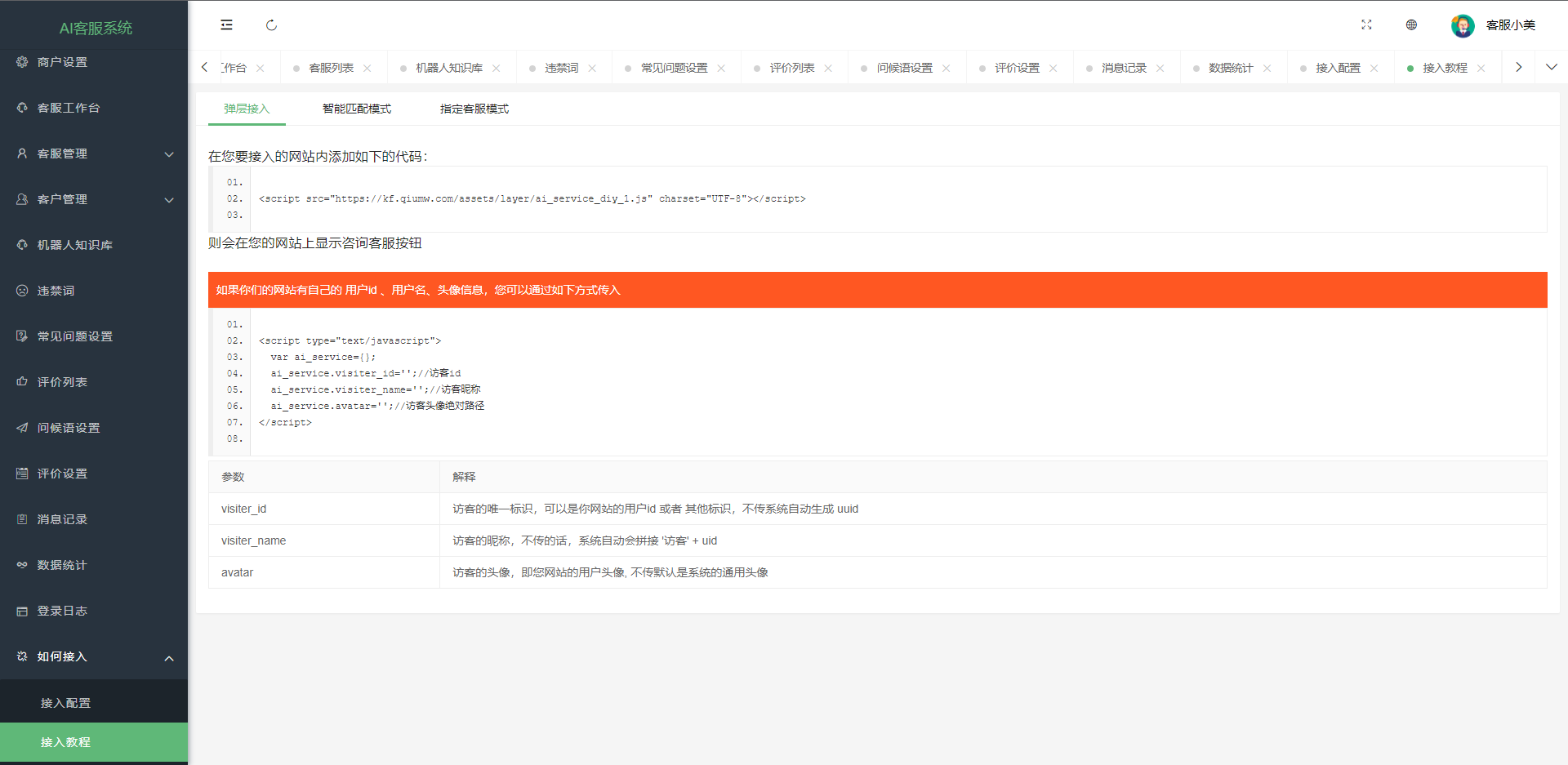Click the ai_service_diy_1.js script code line

click(532, 198)
